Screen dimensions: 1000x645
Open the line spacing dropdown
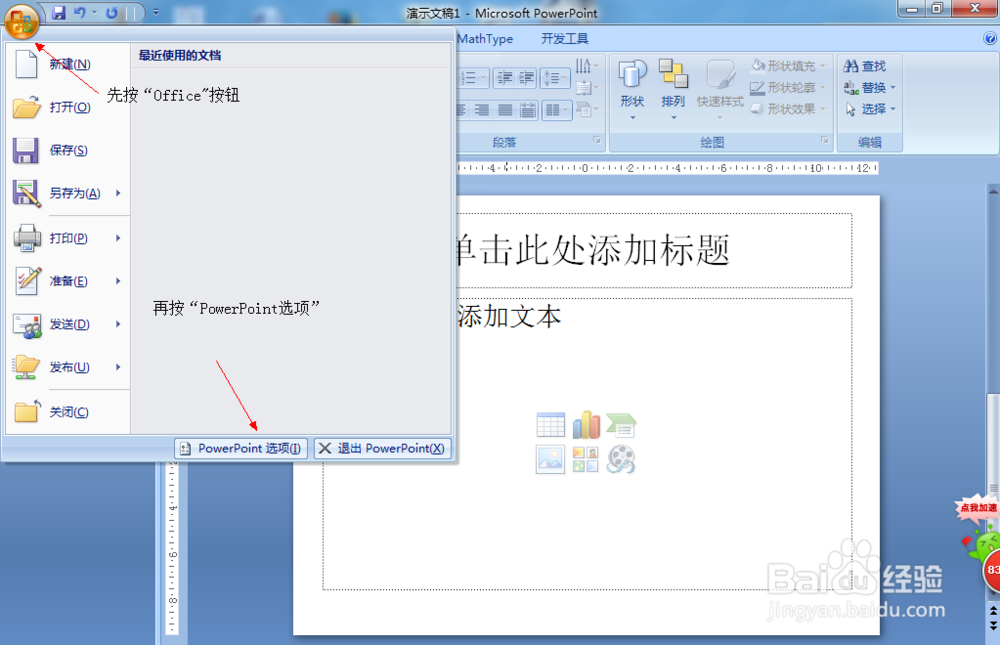[x=554, y=78]
